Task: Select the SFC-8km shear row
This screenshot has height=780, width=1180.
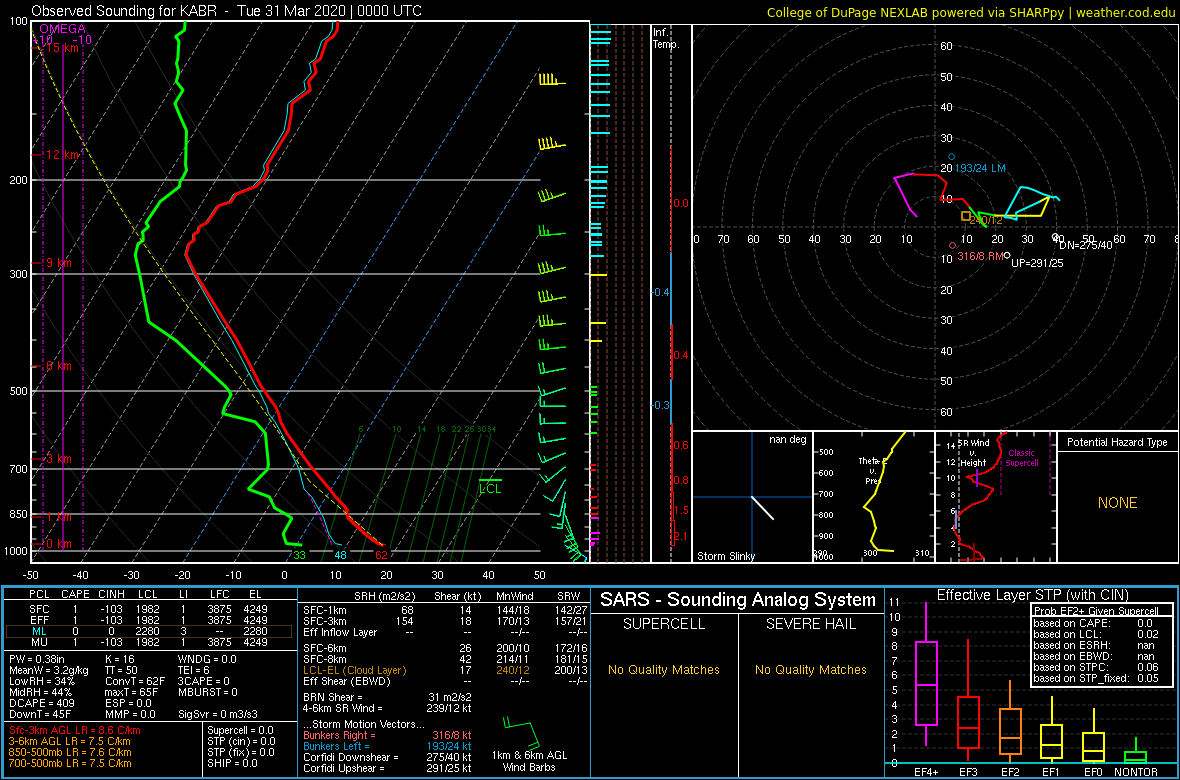Action: point(444,659)
